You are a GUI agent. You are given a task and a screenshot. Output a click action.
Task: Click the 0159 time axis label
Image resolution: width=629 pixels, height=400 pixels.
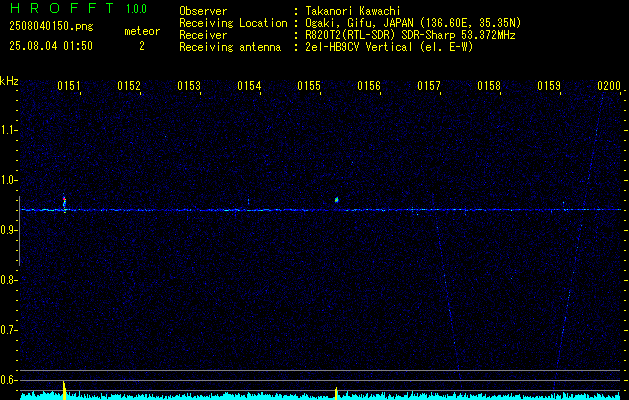[x=548, y=86]
